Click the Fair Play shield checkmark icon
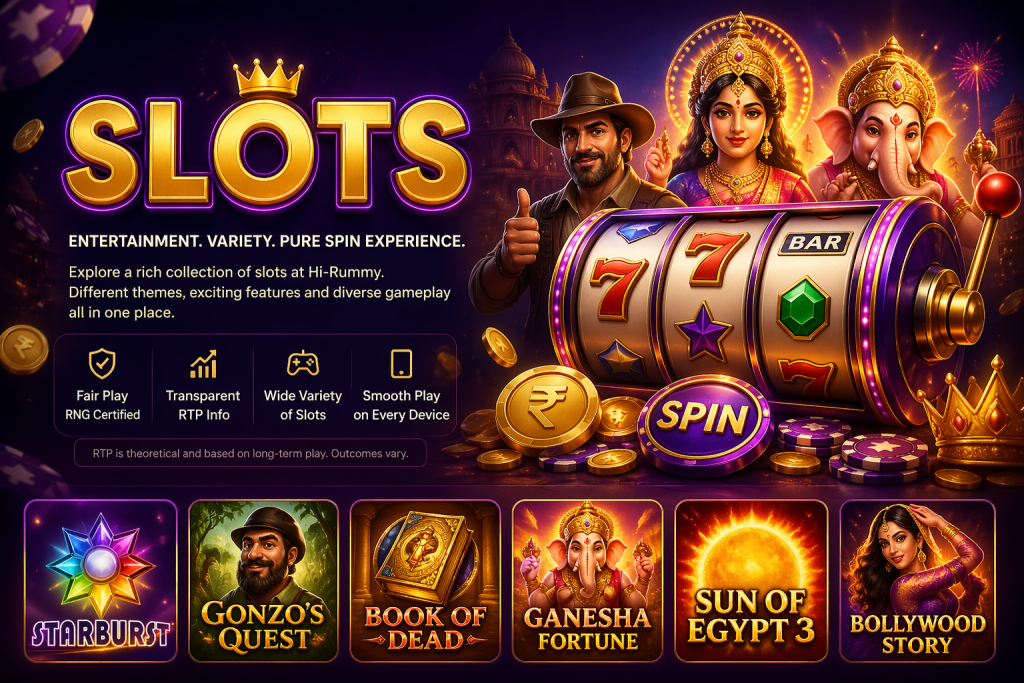 click(102, 364)
